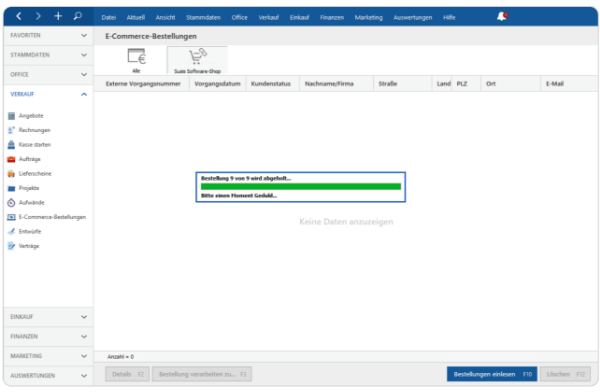
Task: Click Bestellungen einlesen F10 button
Action: tap(492, 374)
